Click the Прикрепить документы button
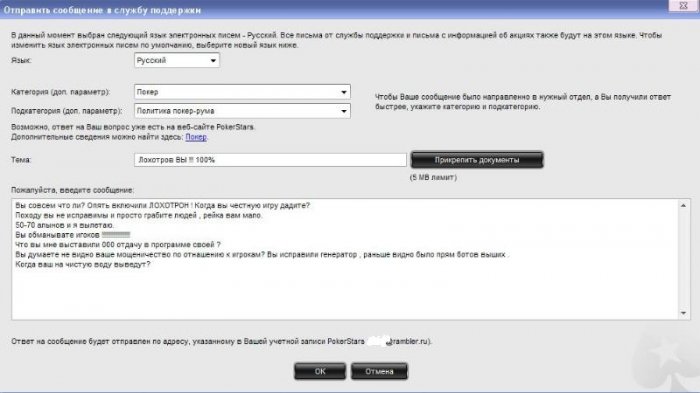 point(477,160)
